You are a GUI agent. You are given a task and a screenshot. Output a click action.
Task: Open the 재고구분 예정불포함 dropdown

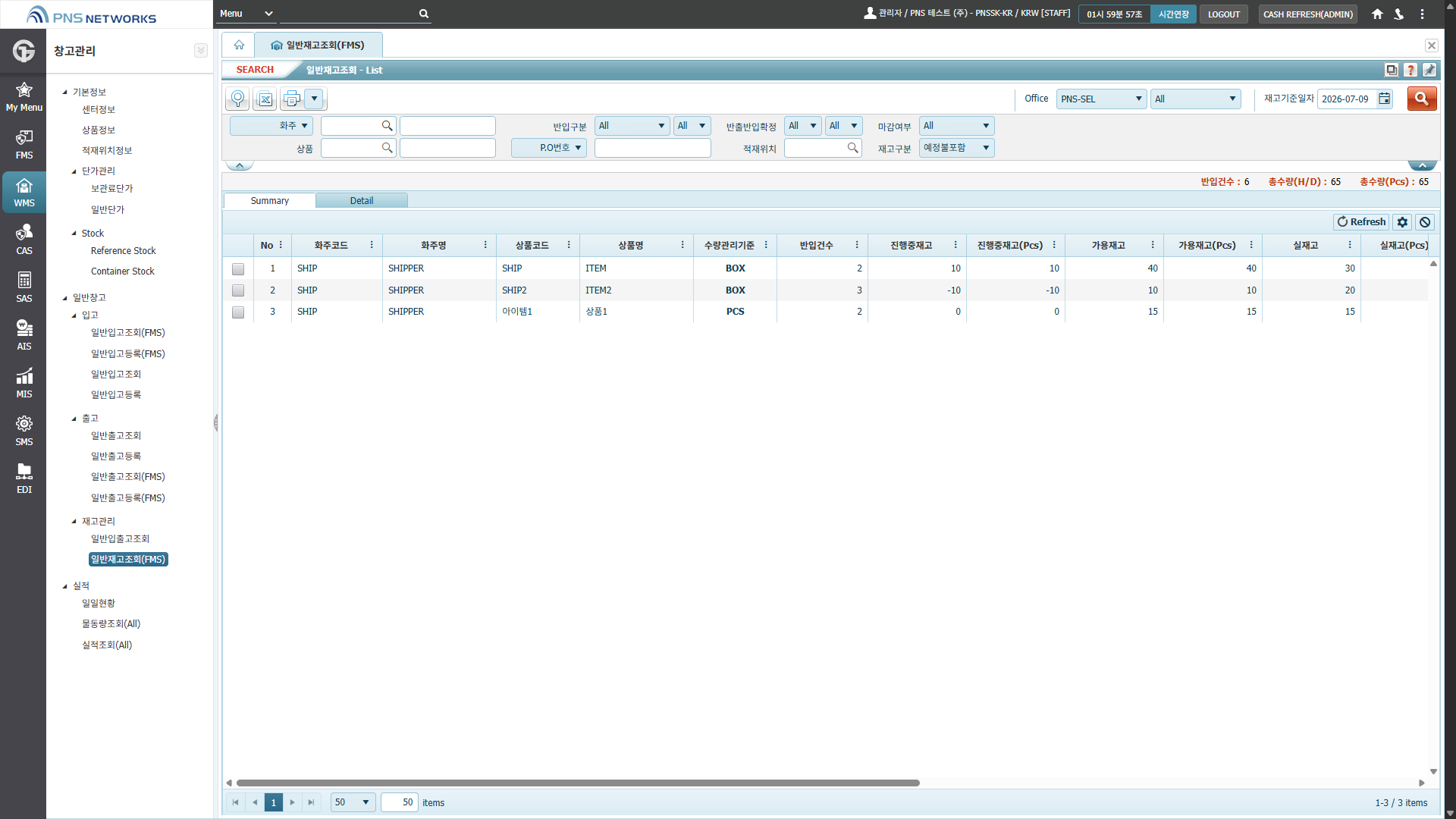point(956,148)
